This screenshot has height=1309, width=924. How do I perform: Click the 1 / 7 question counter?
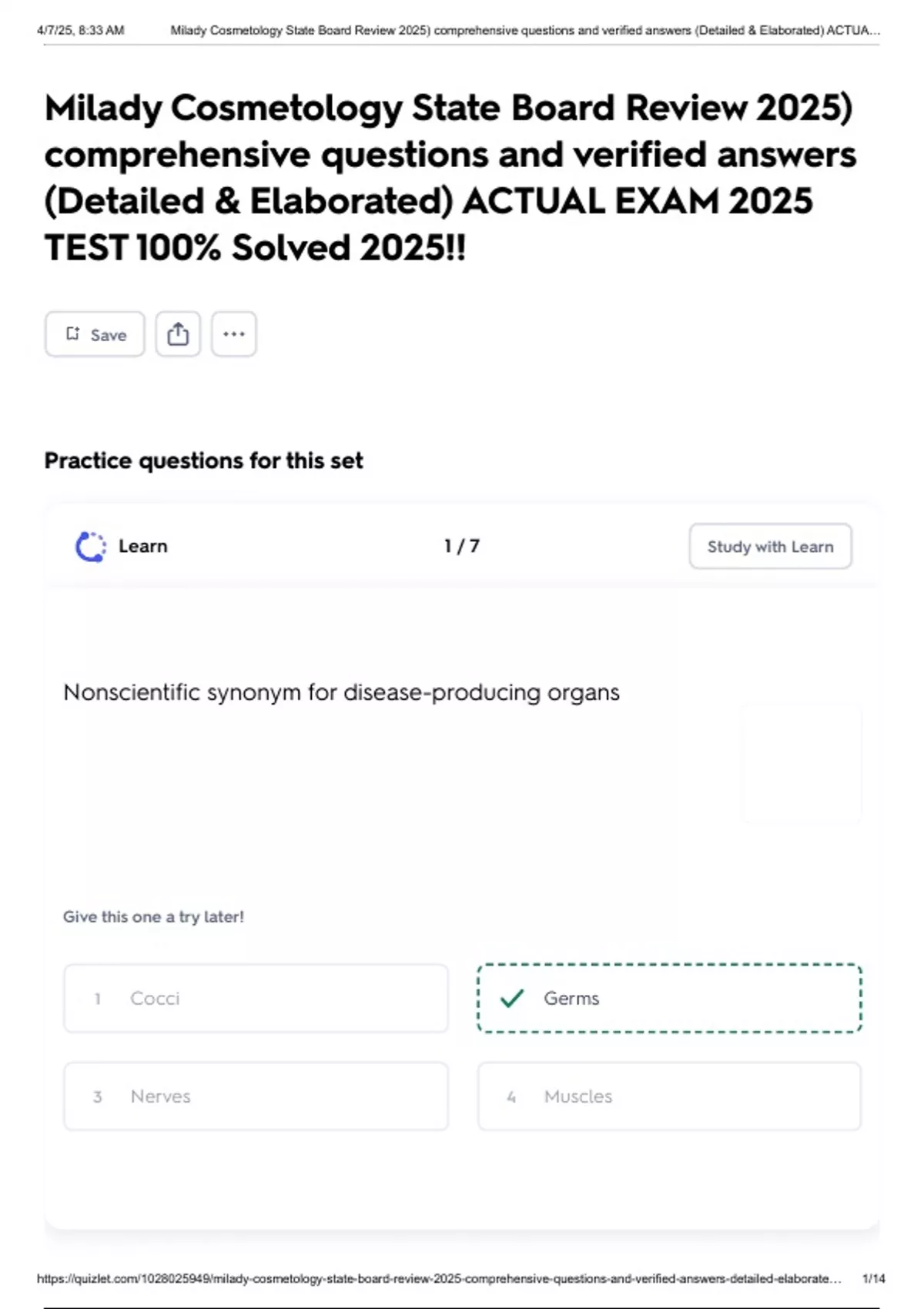tap(462, 547)
